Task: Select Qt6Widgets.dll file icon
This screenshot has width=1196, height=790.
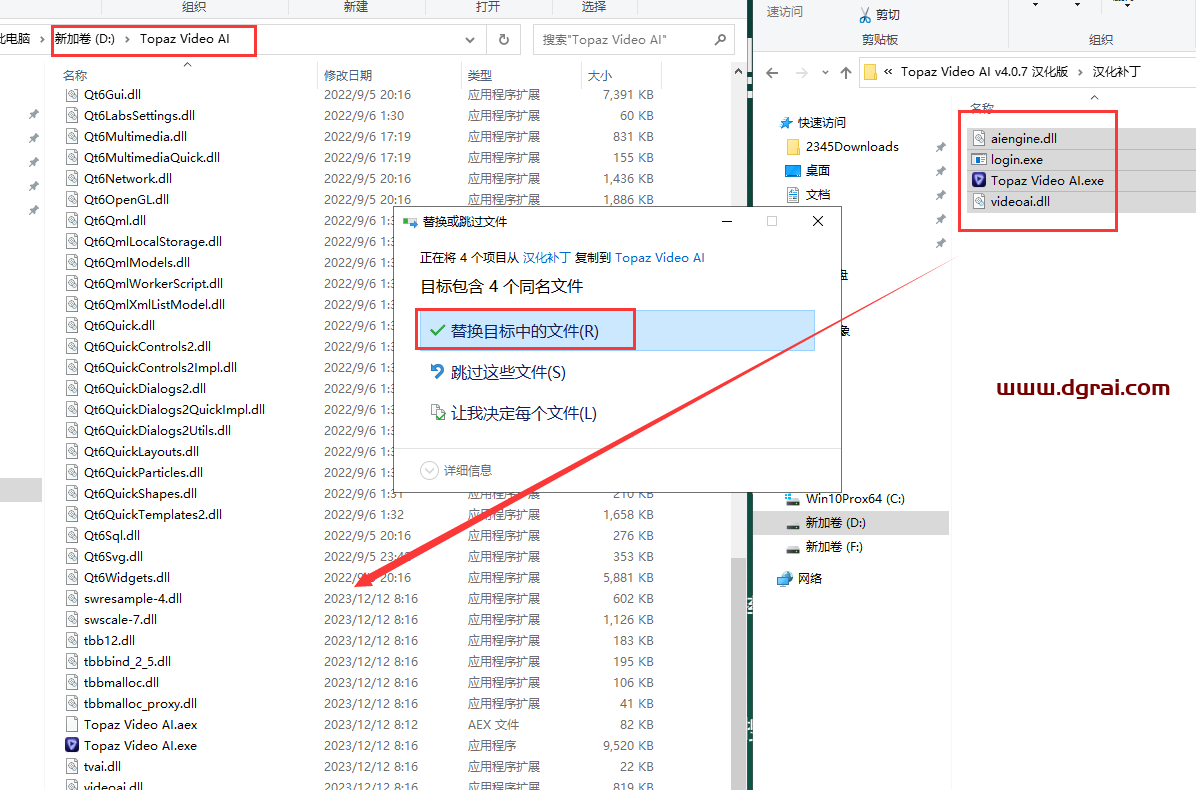Action: coord(72,577)
